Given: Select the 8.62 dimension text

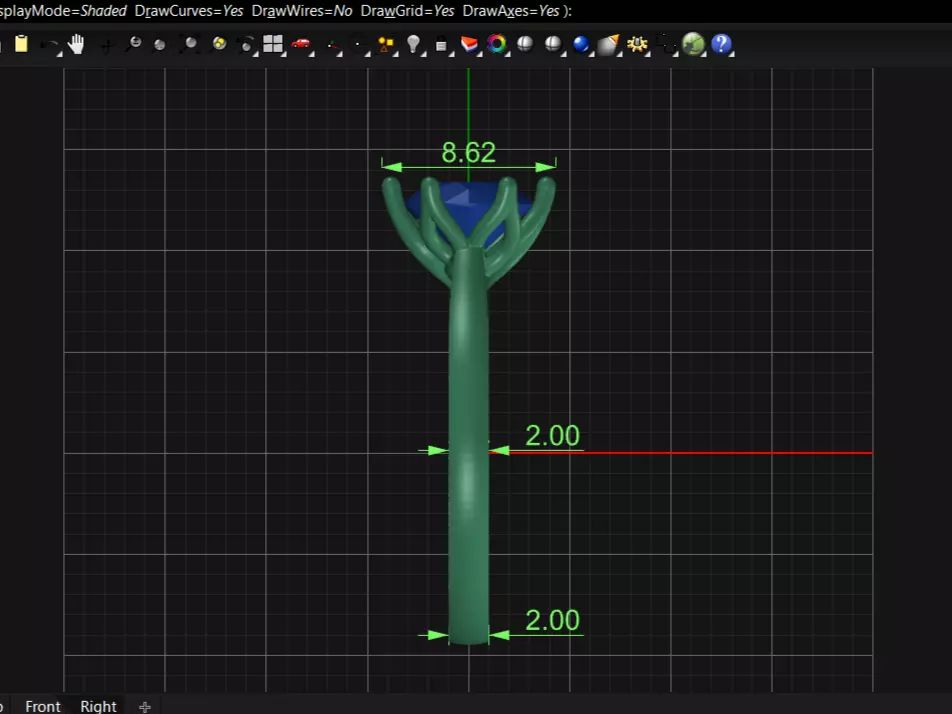Looking at the screenshot, I should [469, 152].
